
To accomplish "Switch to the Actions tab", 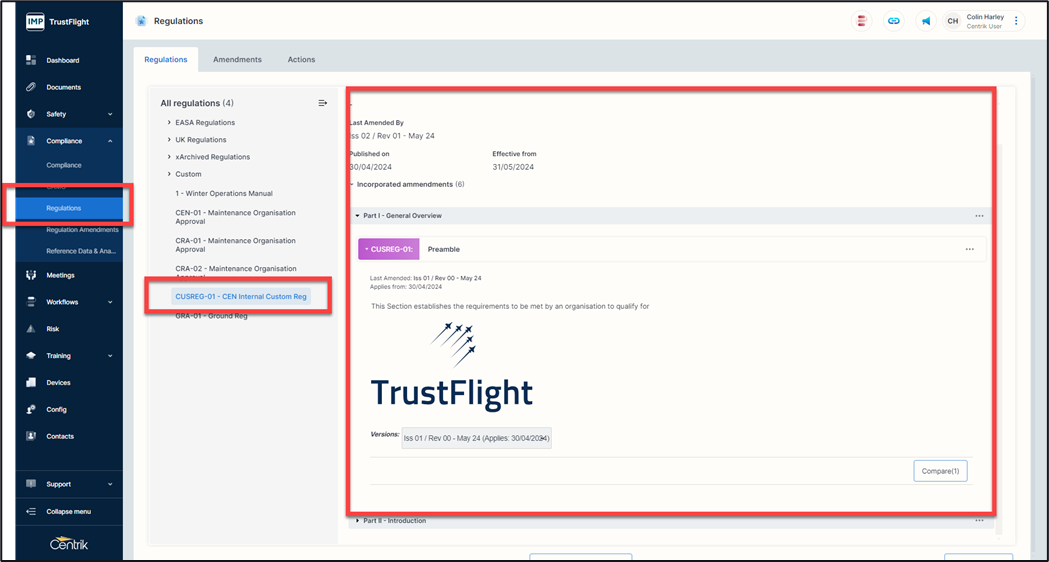I will [x=301, y=60].
